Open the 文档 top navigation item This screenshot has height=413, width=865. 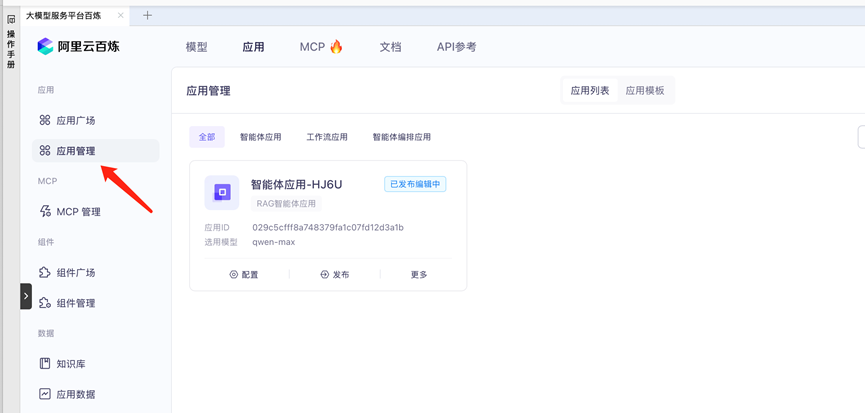tap(390, 47)
